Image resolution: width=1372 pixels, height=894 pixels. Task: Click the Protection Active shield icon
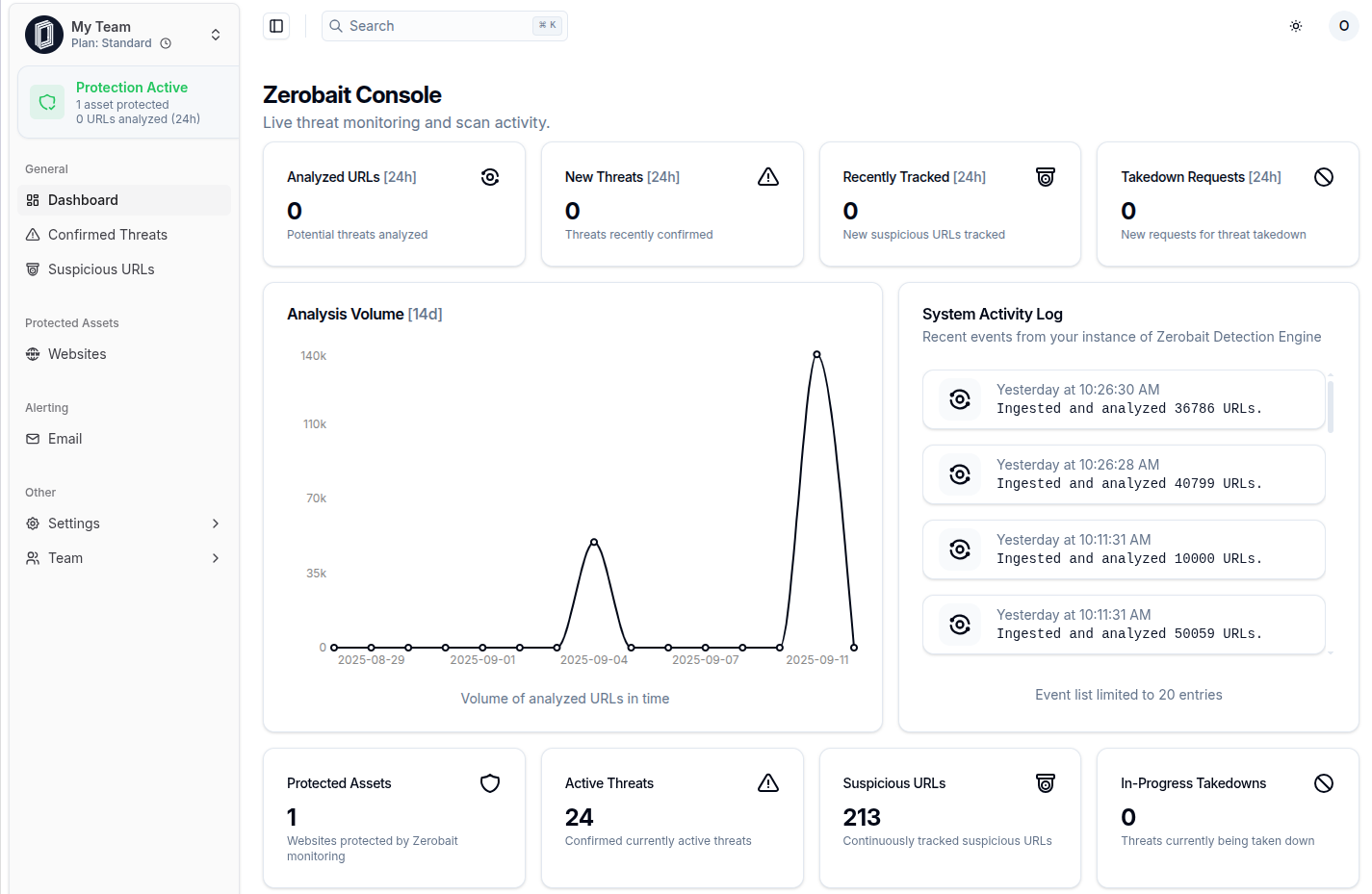(47, 102)
